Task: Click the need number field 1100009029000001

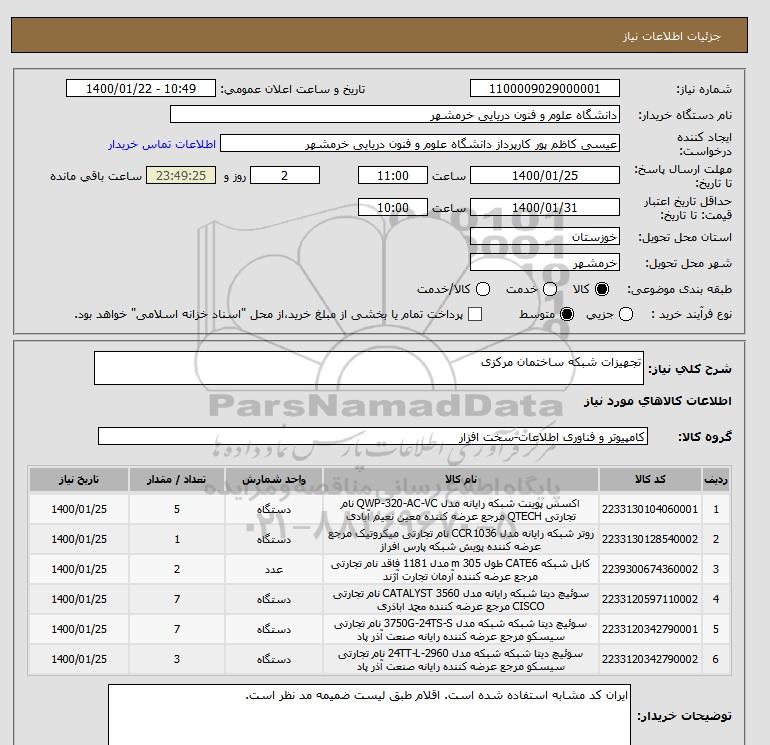Action: 545,88
